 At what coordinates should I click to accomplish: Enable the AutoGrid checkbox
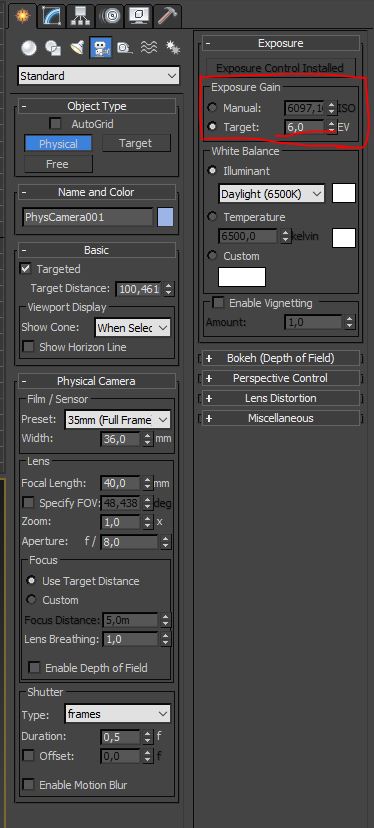pyautogui.click(x=55, y=124)
